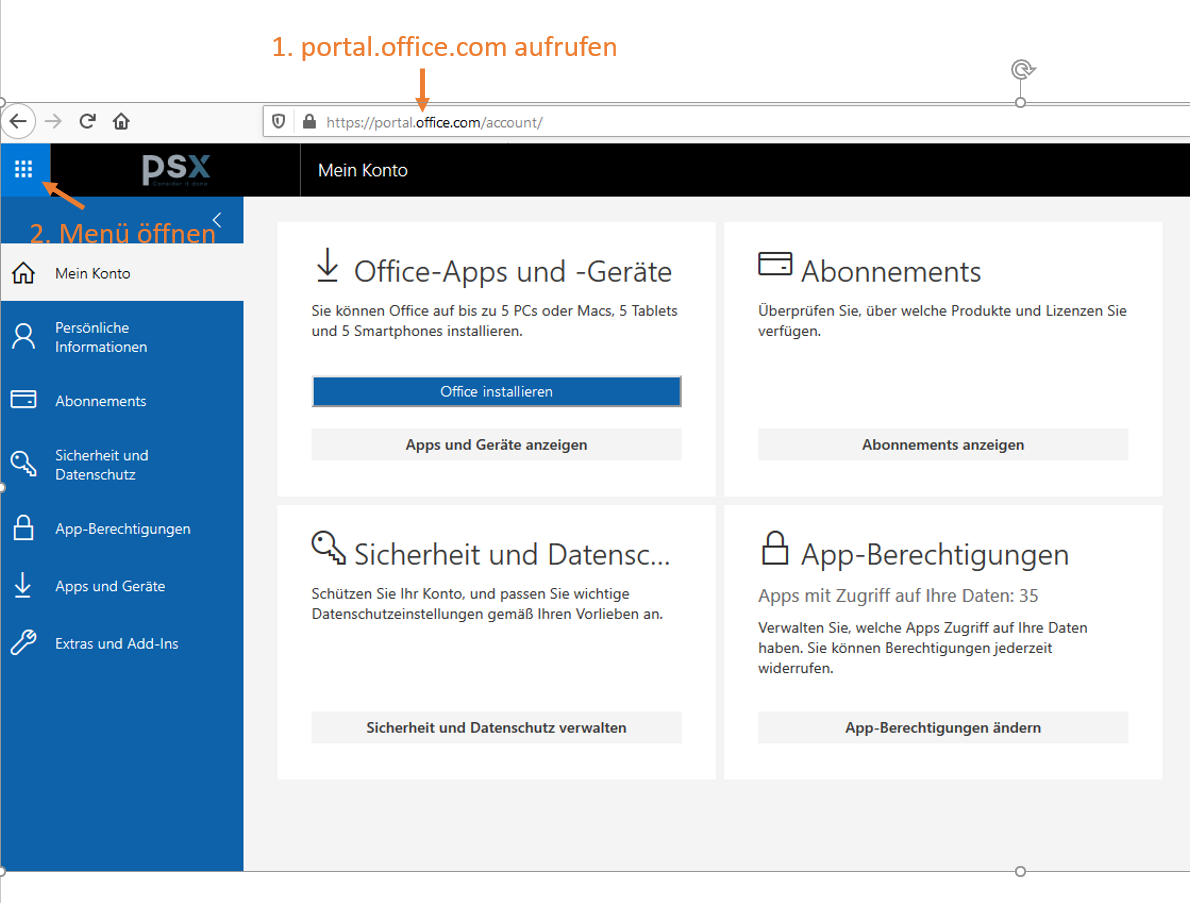The height and width of the screenshot is (903, 1190).
Task: Open Persönliche Informationen in sidebar
Action: click(100, 337)
